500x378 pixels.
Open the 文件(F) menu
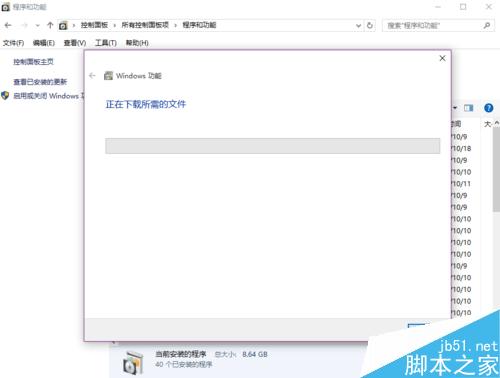14,43
